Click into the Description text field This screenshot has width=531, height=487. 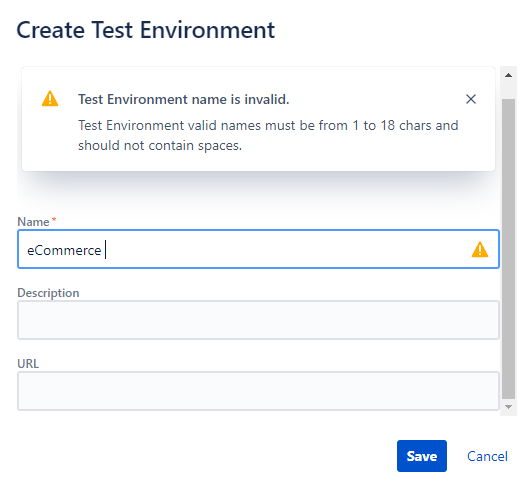pos(258,320)
